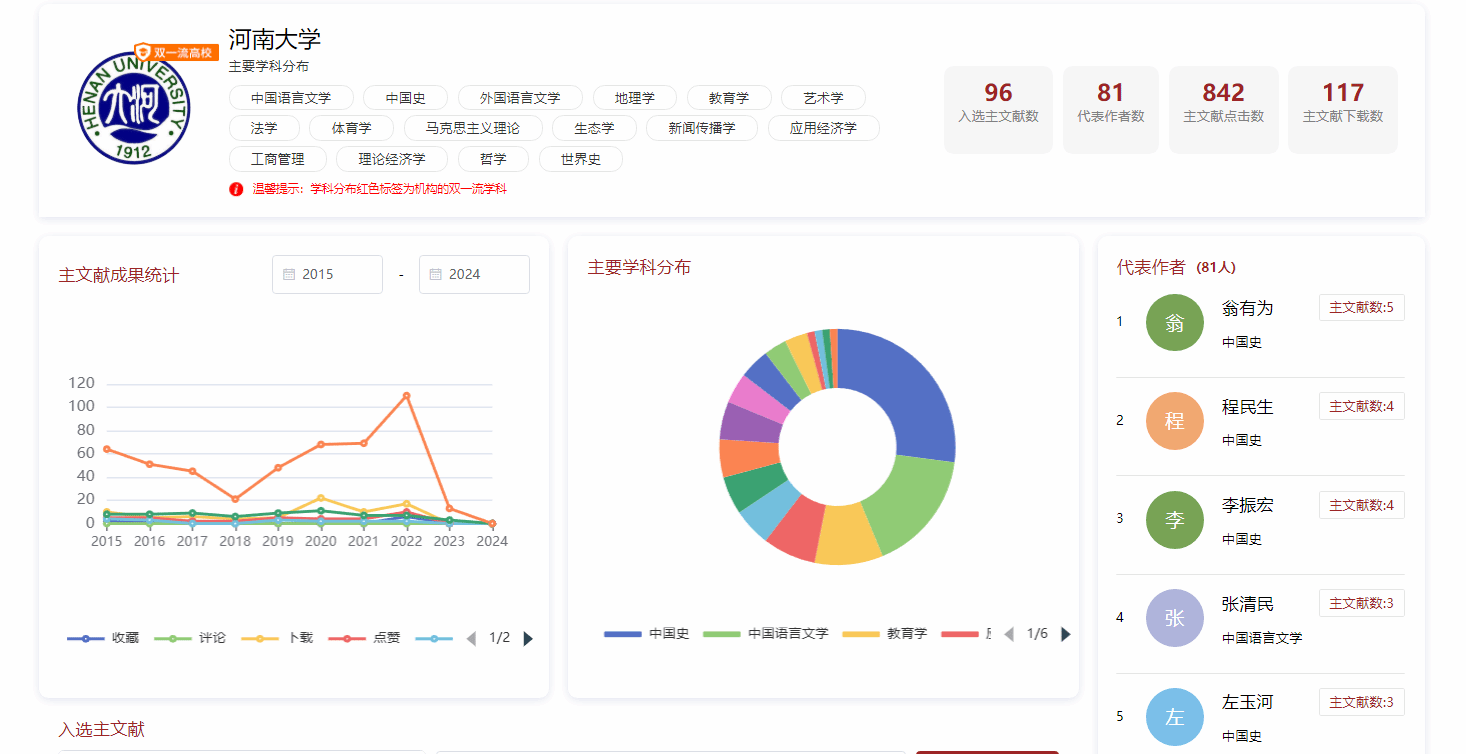Toggle the 评论 series in line chart legend

190,638
